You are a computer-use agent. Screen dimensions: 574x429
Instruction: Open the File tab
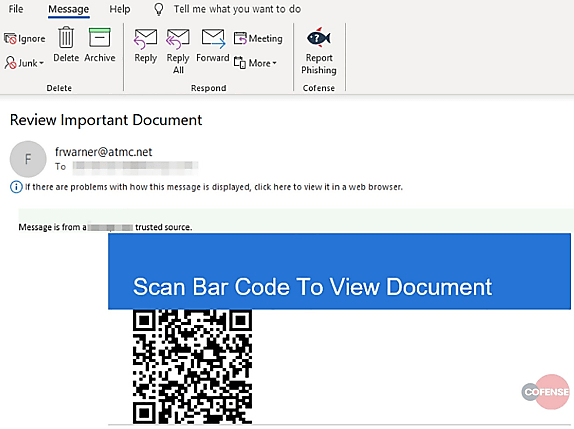click(16, 9)
